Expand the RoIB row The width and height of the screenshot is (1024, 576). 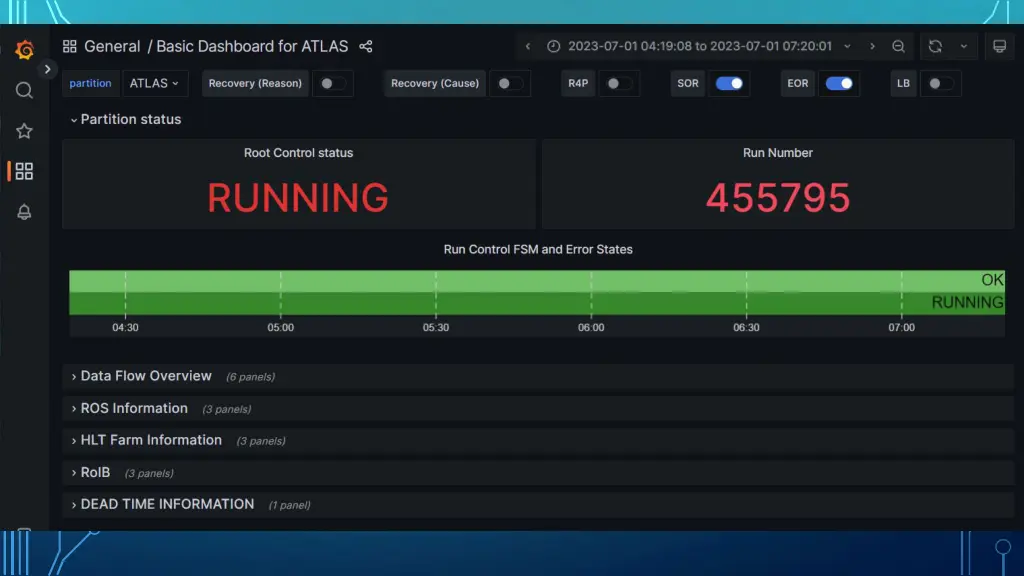click(537, 472)
